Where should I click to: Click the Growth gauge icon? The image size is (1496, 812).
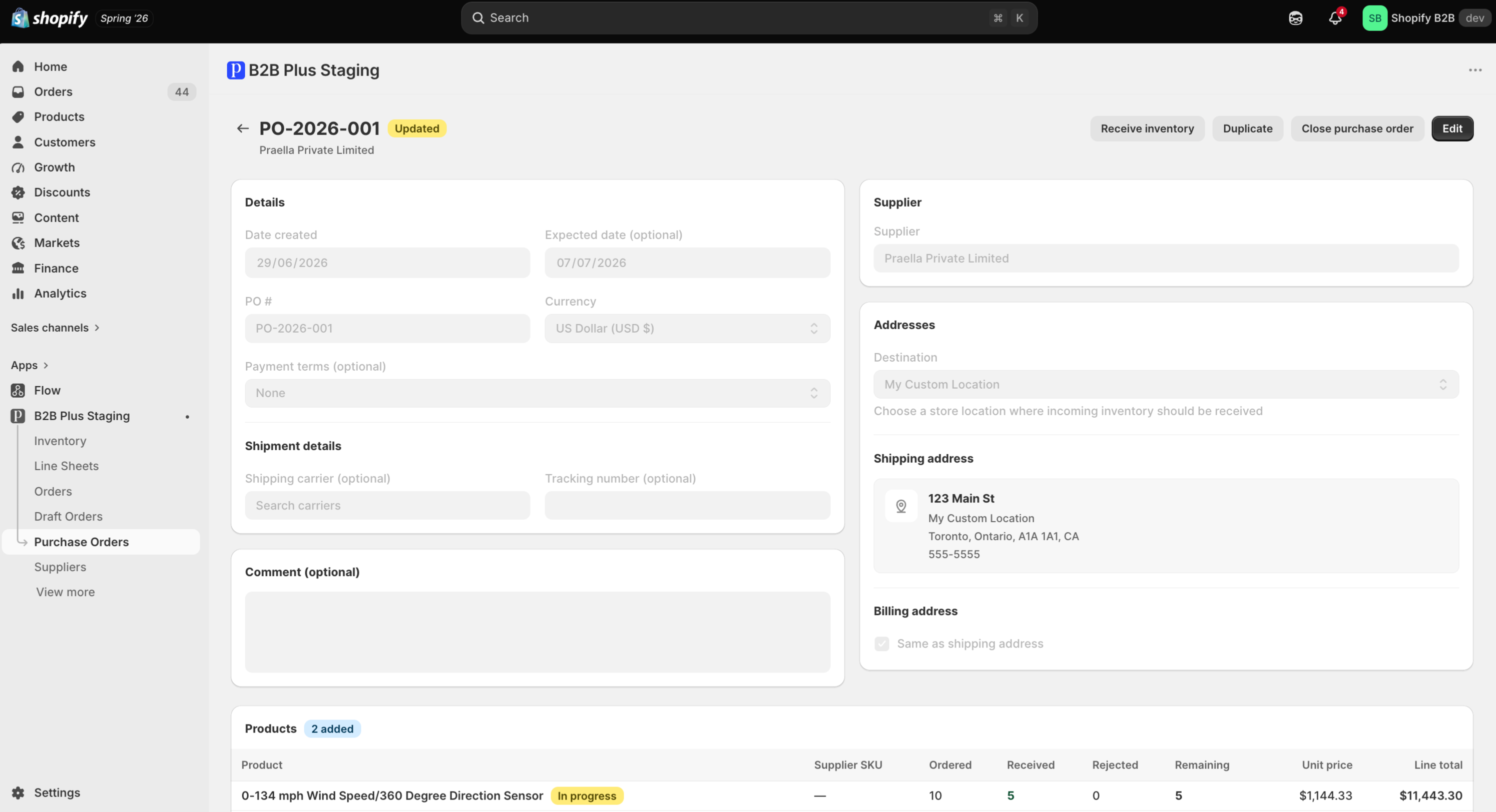[x=18, y=167]
